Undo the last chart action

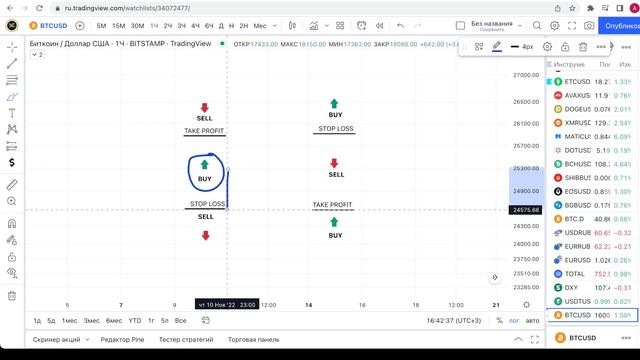400,26
